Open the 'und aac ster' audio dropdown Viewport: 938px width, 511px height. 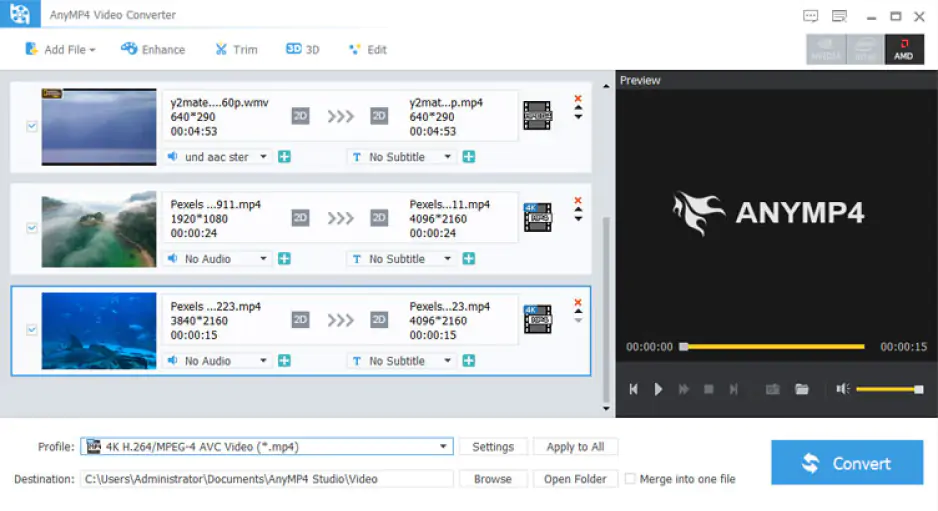tap(263, 157)
